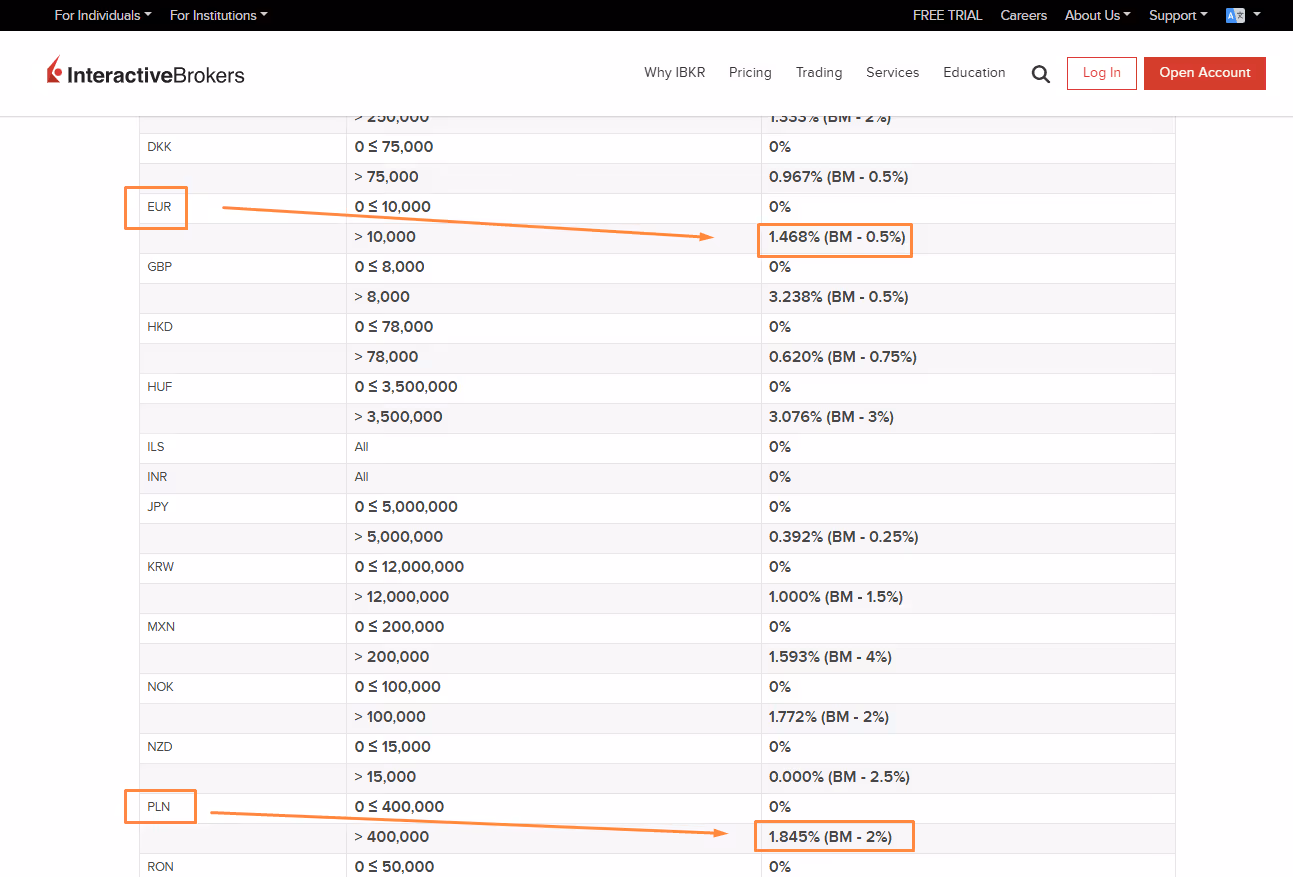Click the 0 ≤ 400,000 tier cell
The image size is (1293, 877).
pyautogui.click(x=554, y=807)
